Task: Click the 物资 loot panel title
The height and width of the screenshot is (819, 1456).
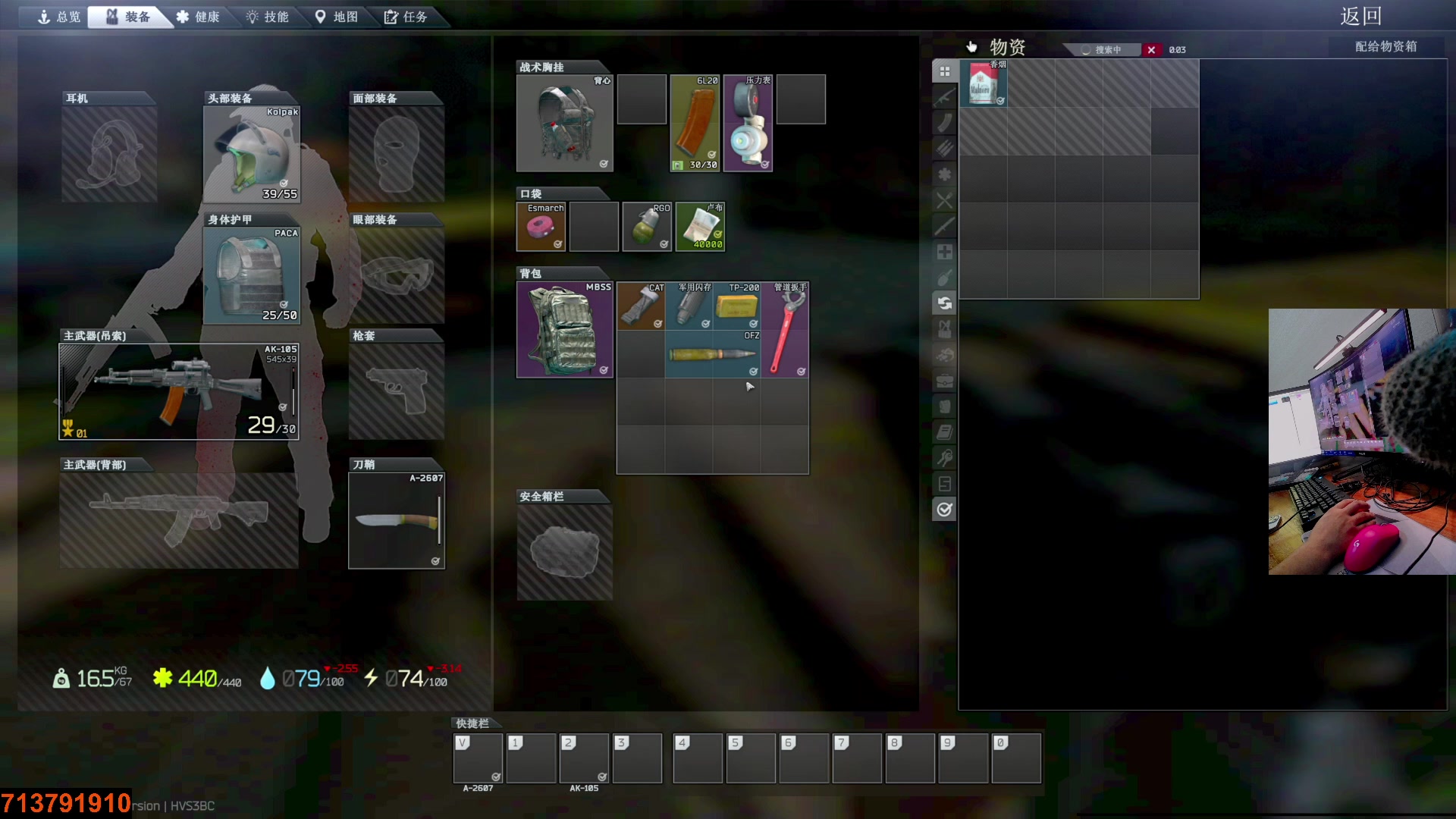Action: (1007, 47)
